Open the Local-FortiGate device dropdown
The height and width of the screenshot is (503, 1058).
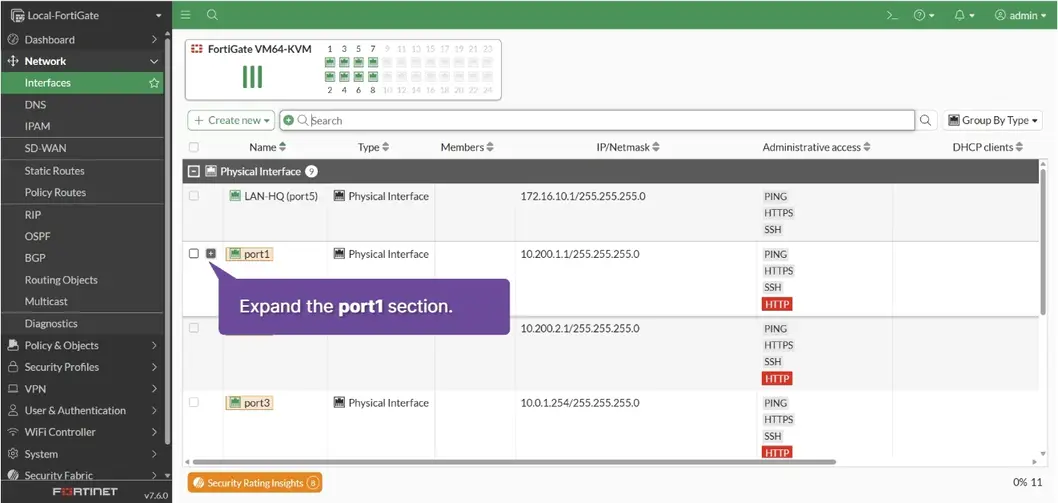[86, 15]
